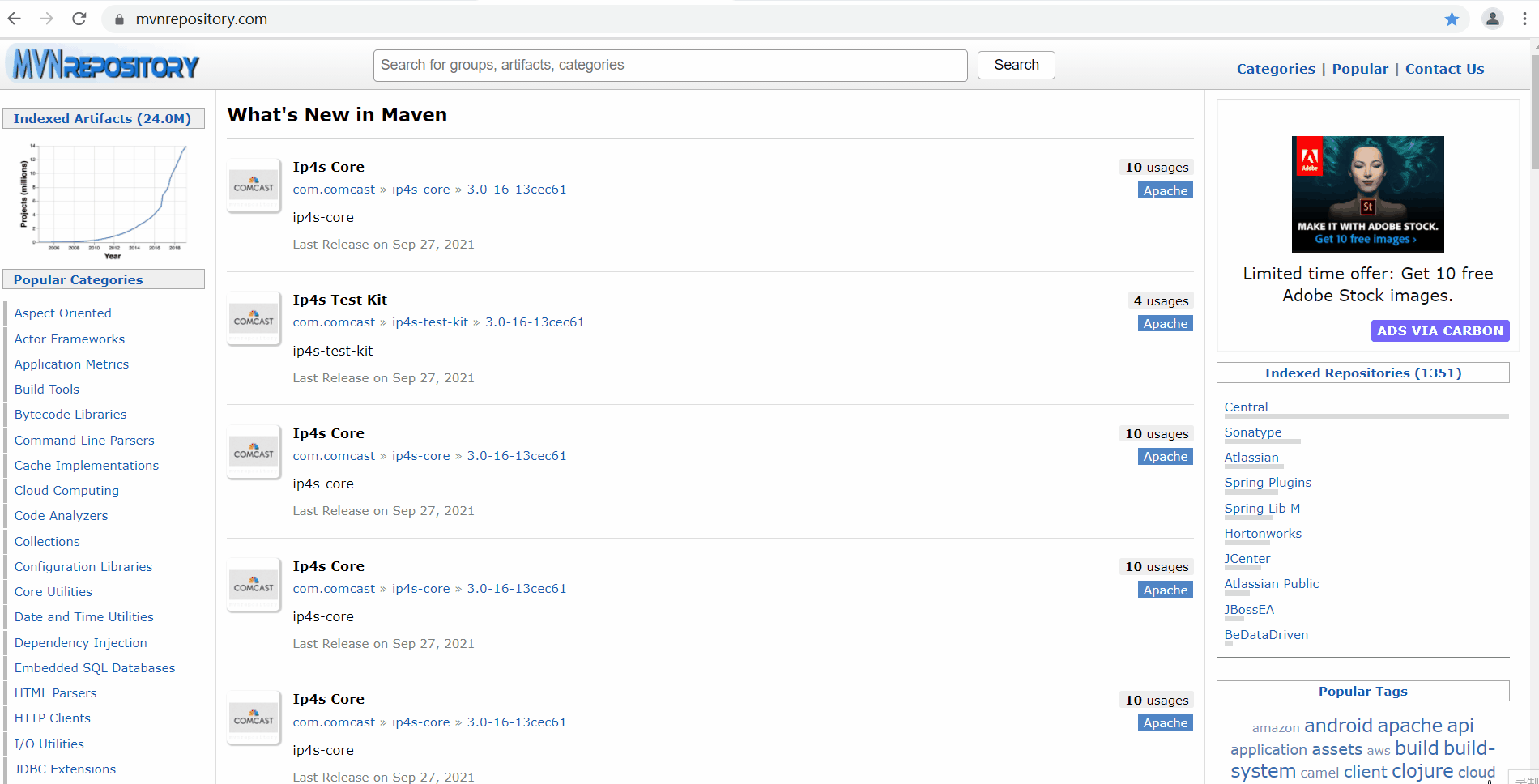The width and height of the screenshot is (1539, 784).
Task: Click the address bar URL mvnrepository.com
Action: coord(202,19)
